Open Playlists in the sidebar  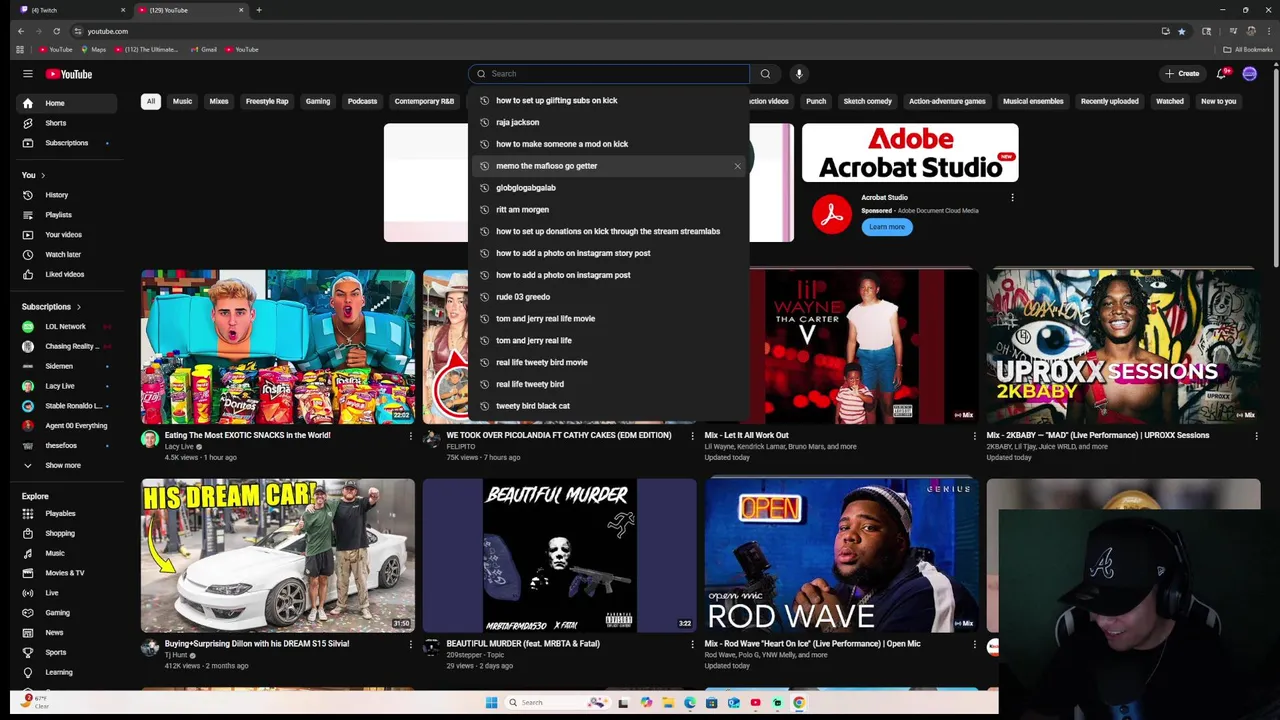click(x=58, y=215)
